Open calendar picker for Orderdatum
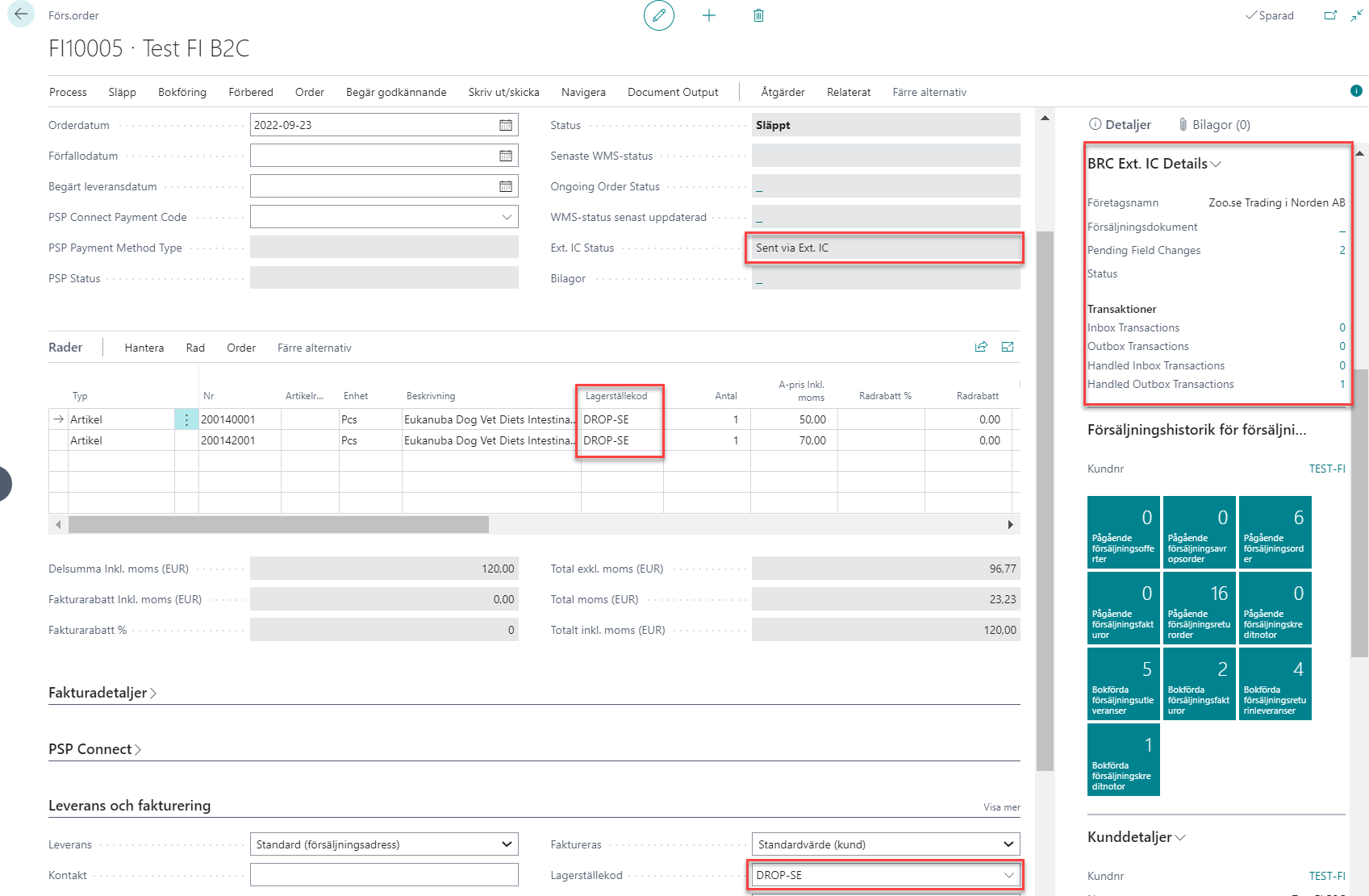The image size is (1369, 896). pos(506,125)
